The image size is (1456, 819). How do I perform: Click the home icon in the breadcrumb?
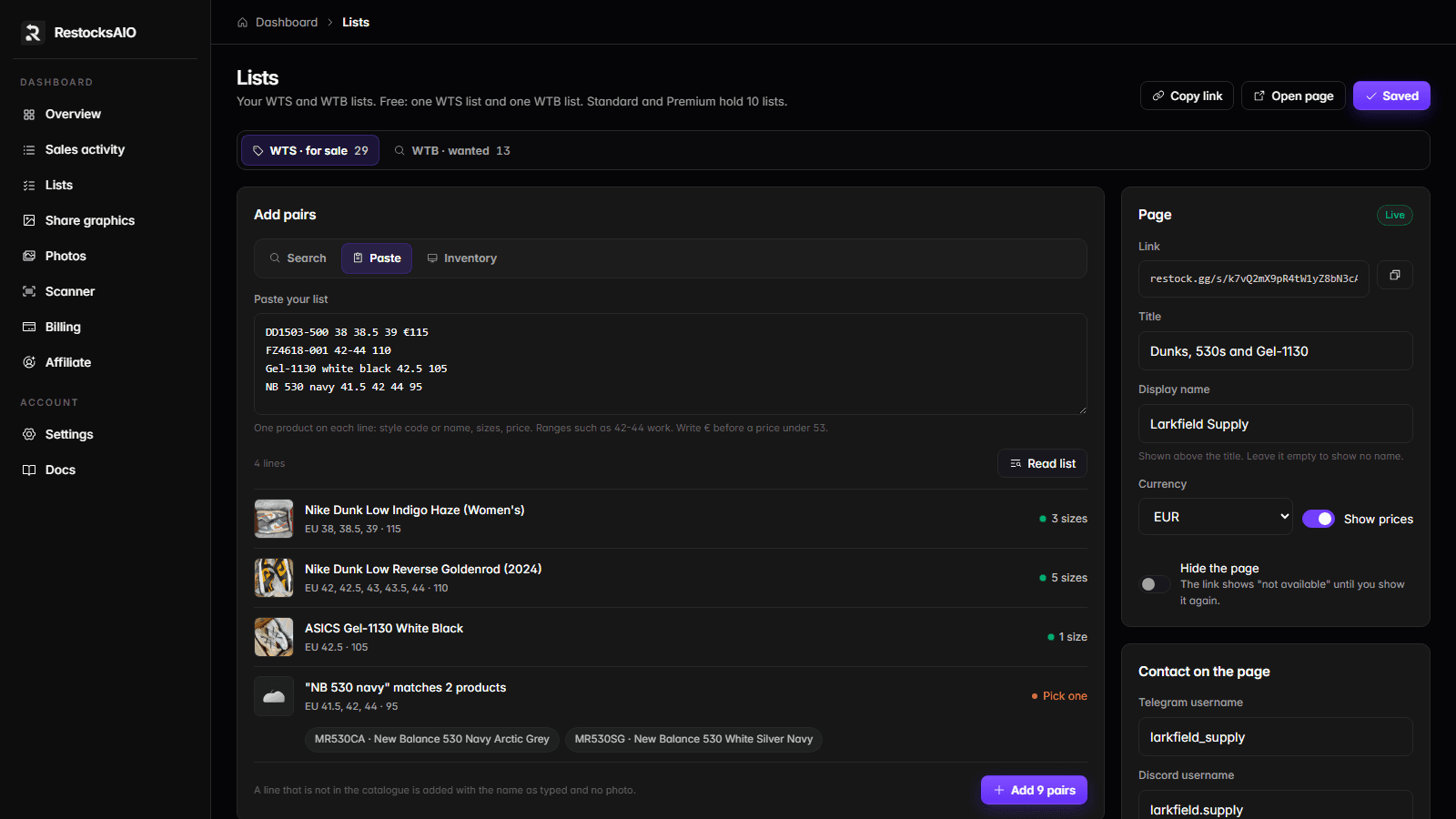[x=242, y=23]
